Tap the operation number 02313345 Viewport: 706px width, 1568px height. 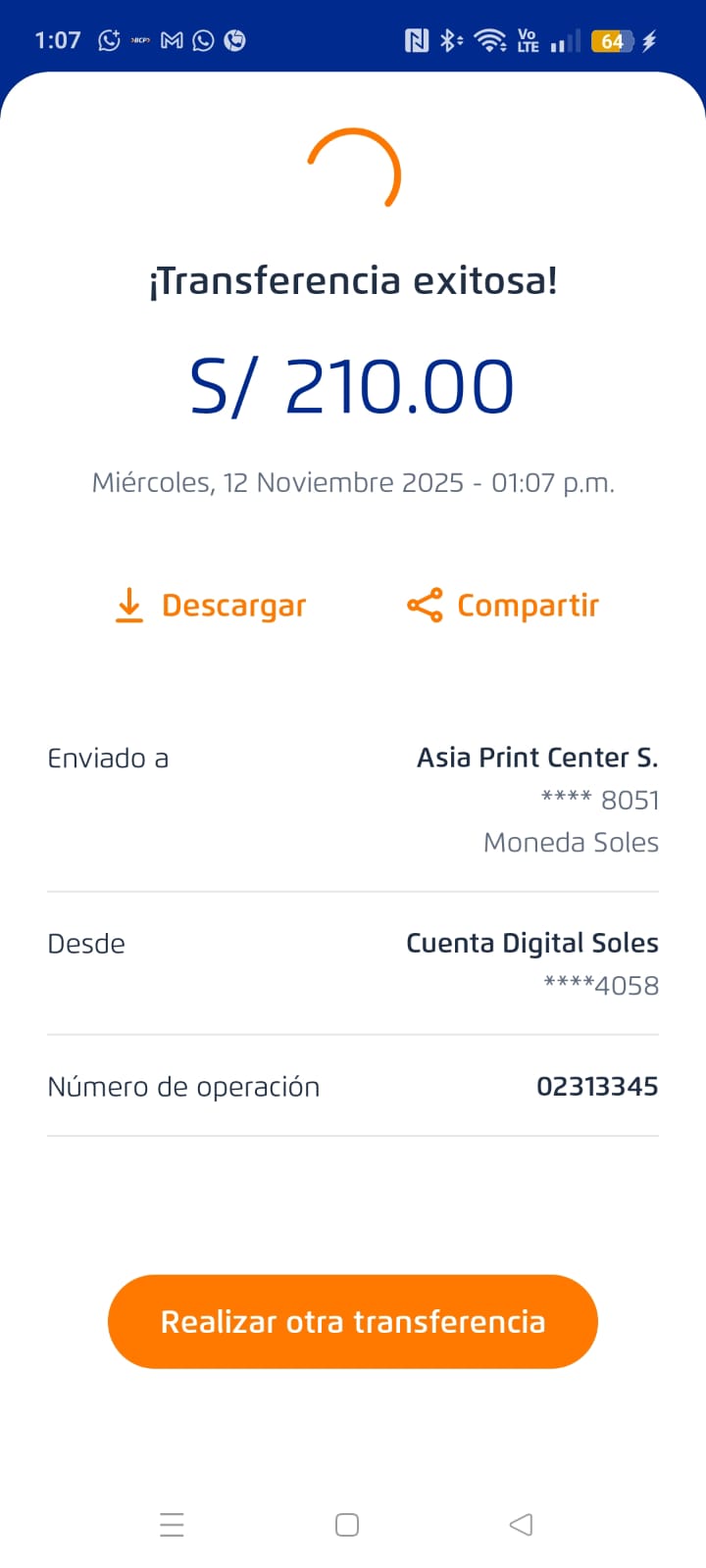coord(596,1086)
